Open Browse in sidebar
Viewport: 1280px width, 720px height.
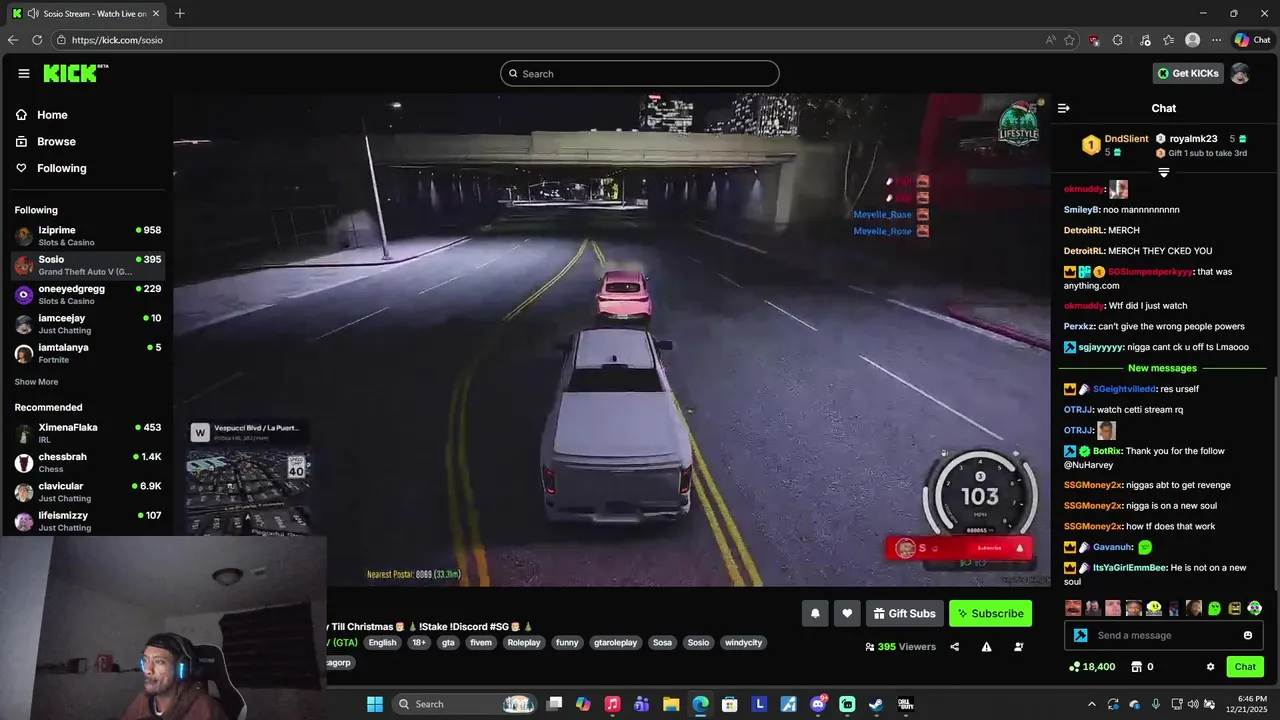(x=46, y=142)
